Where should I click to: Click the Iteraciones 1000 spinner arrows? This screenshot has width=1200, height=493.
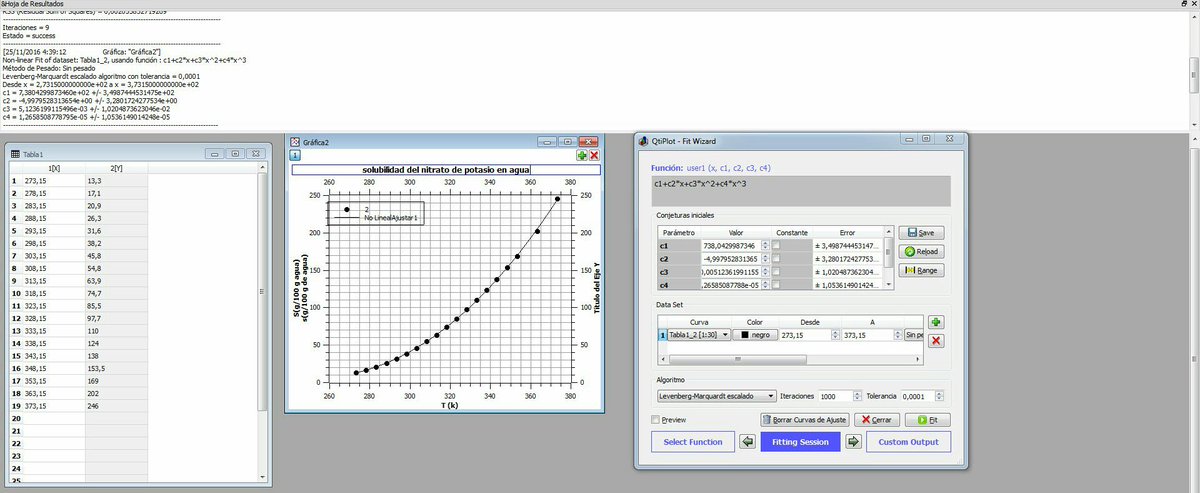pos(857,396)
